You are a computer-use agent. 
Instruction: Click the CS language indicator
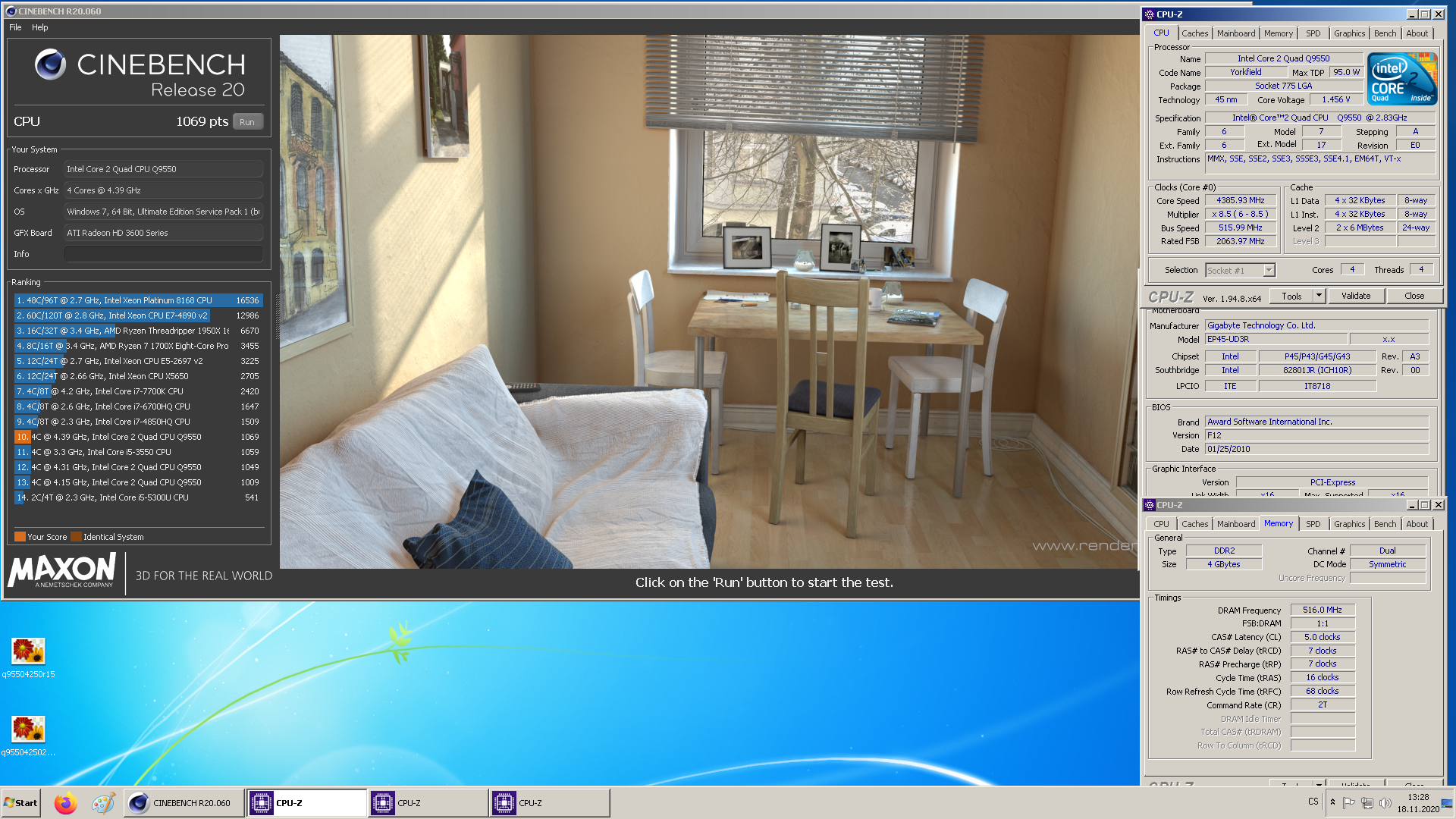(1313, 802)
